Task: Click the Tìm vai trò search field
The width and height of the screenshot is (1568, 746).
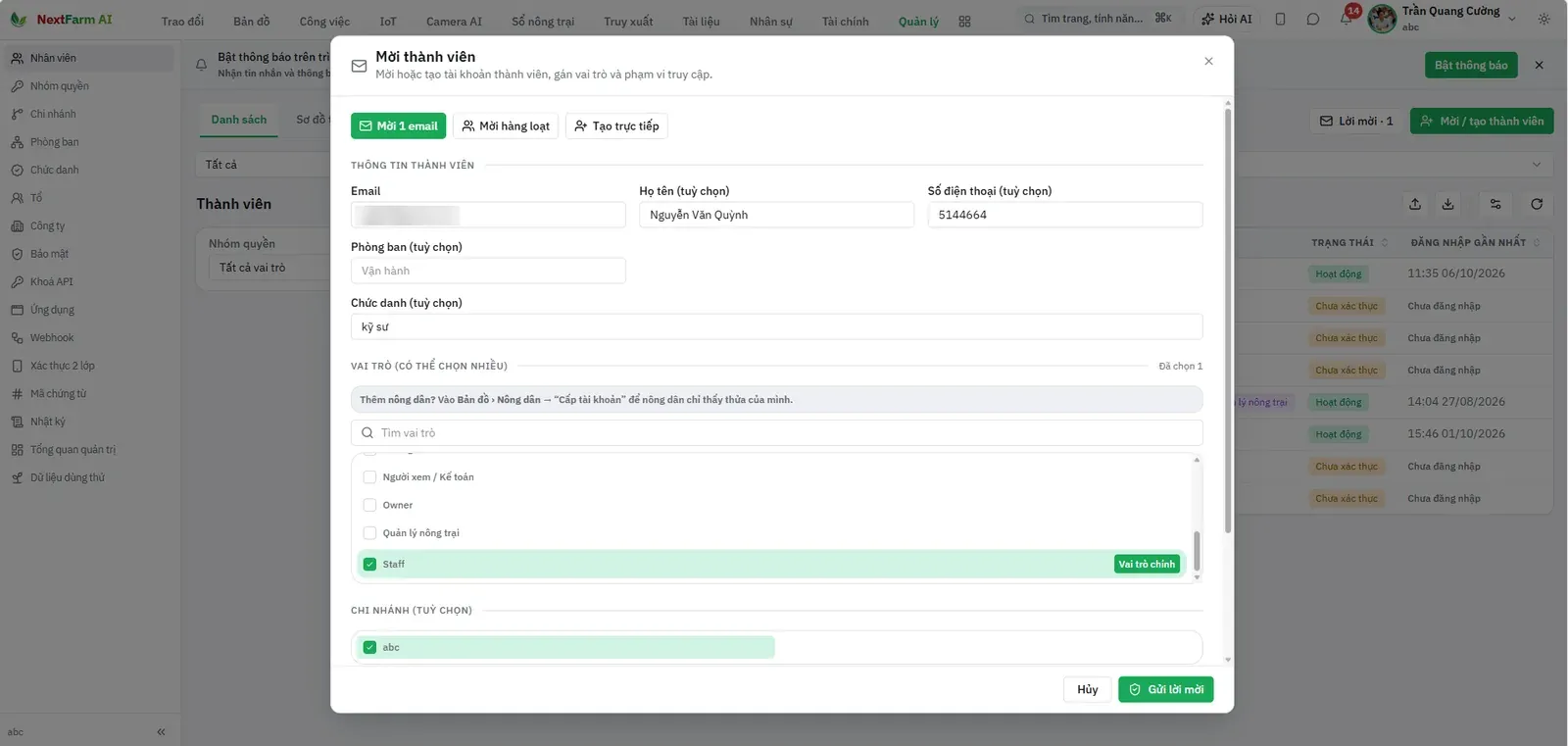Action: pyautogui.click(x=776, y=432)
